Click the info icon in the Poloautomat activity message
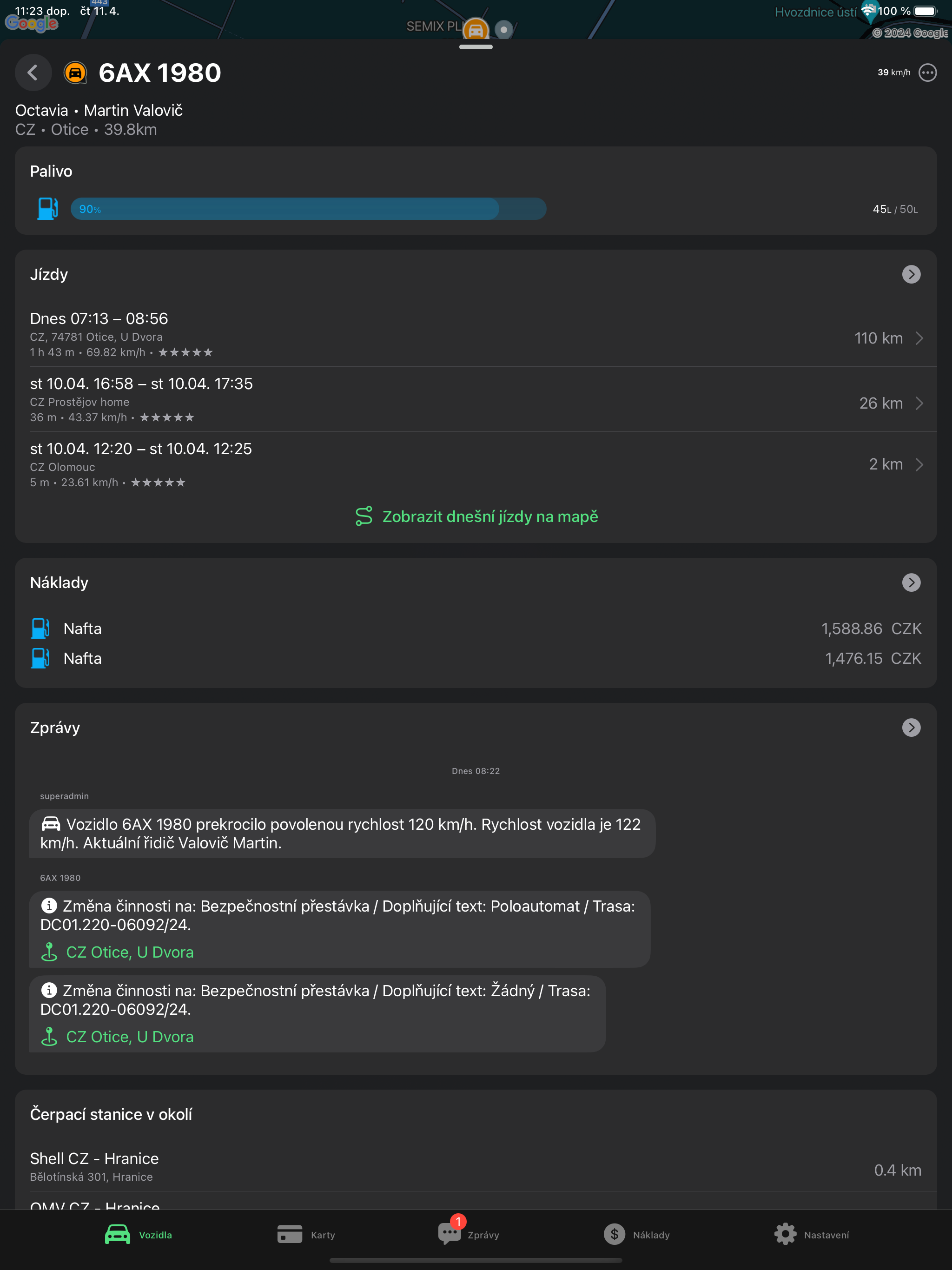The width and height of the screenshot is (952, 1270). point(49,906)
